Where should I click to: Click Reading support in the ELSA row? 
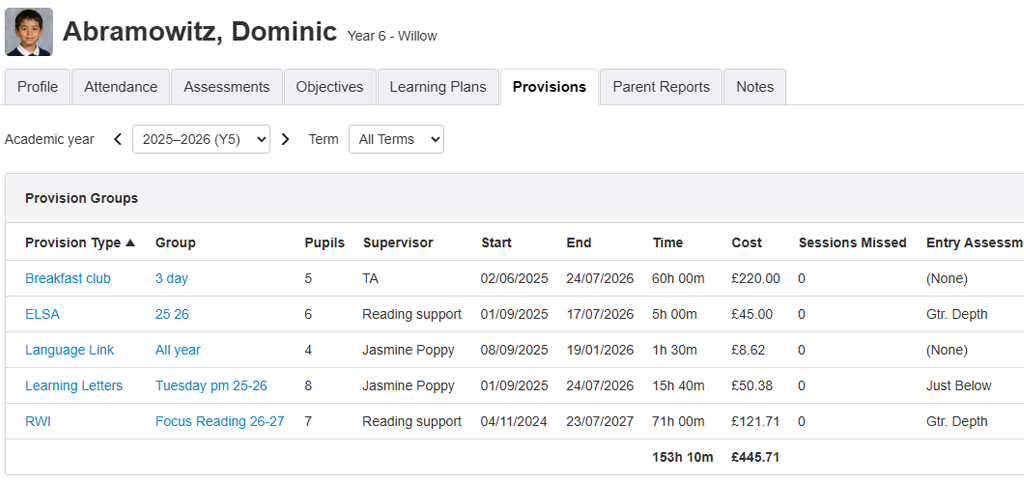412,315
